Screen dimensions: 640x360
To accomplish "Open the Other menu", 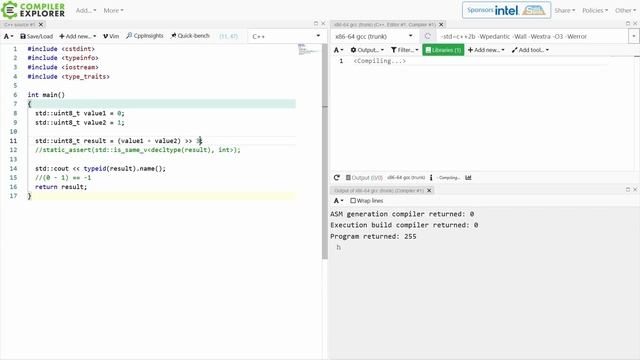I will tap(625, 10).
